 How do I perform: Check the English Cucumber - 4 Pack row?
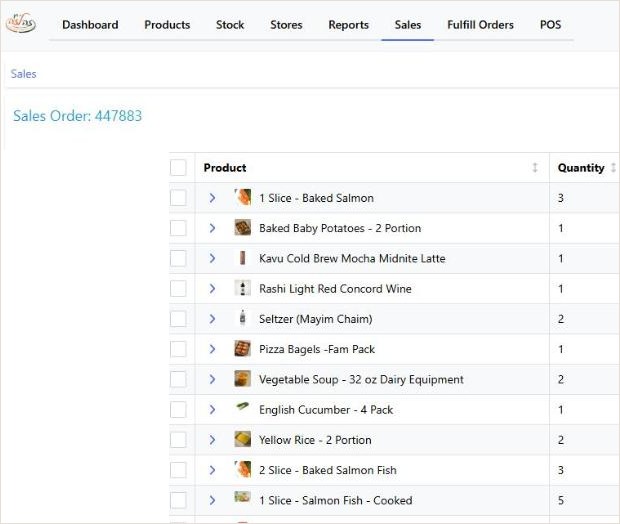click(178, 410)
